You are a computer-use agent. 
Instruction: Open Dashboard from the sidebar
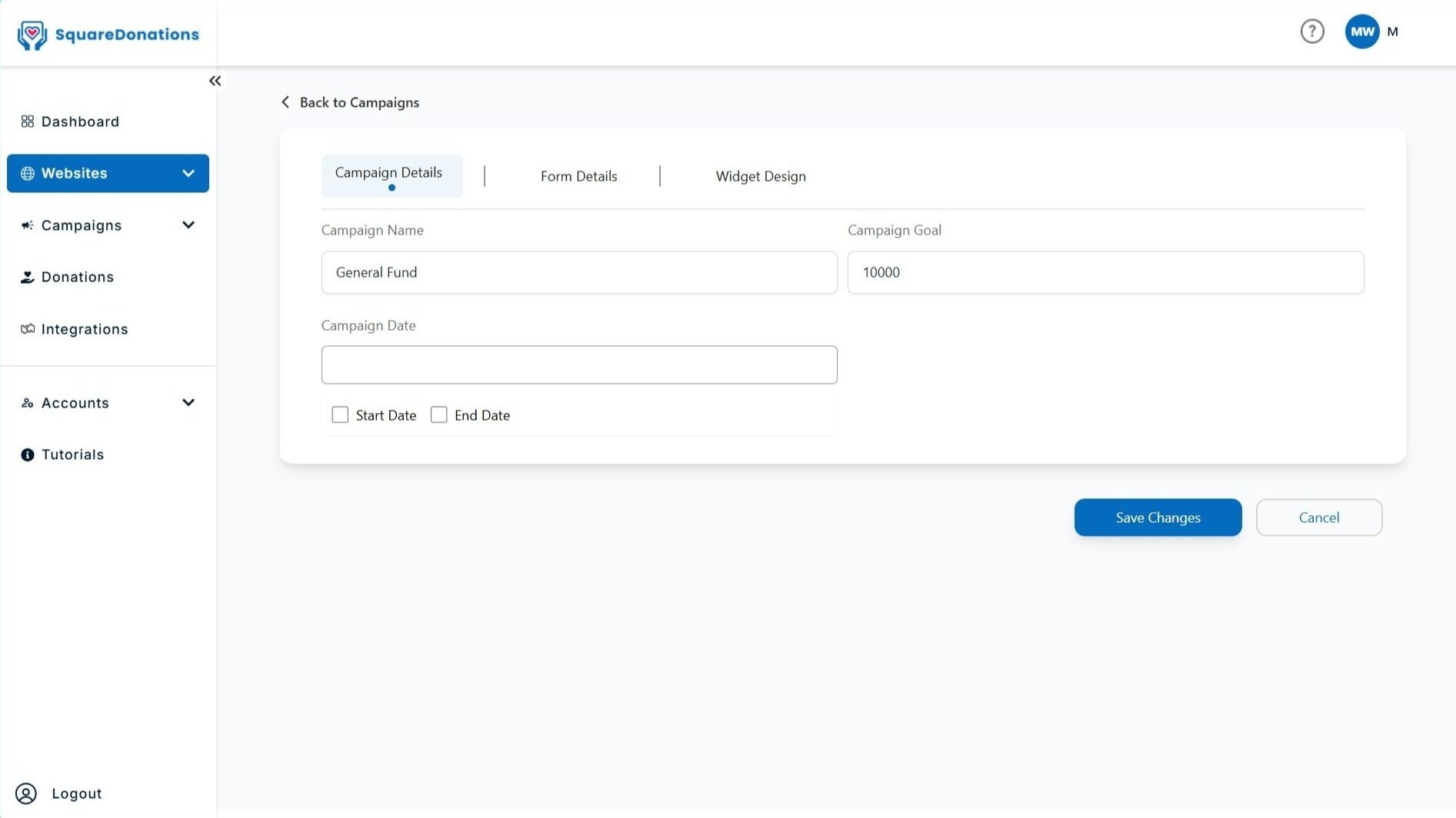click(x=80, y=121)
